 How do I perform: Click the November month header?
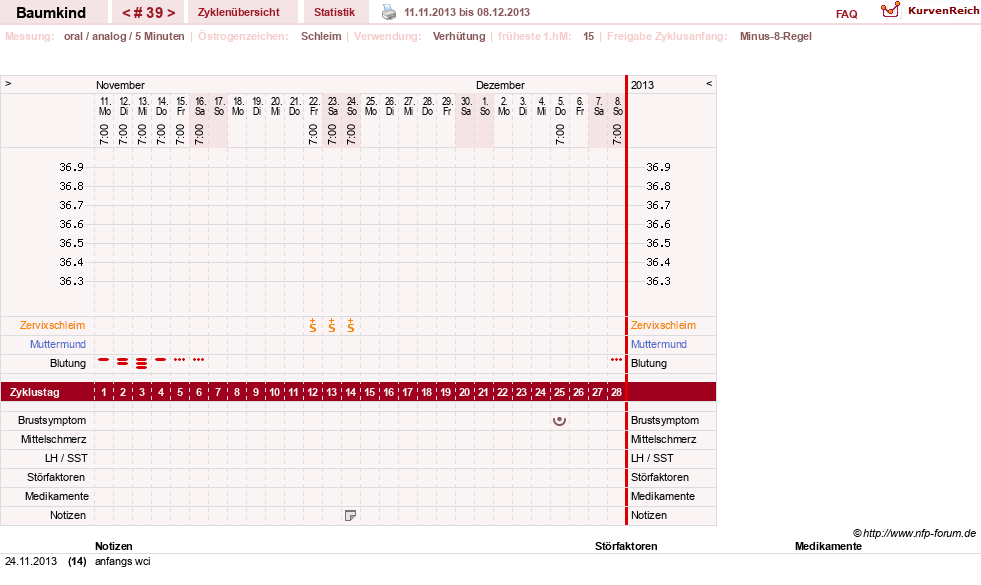(120, 85)
